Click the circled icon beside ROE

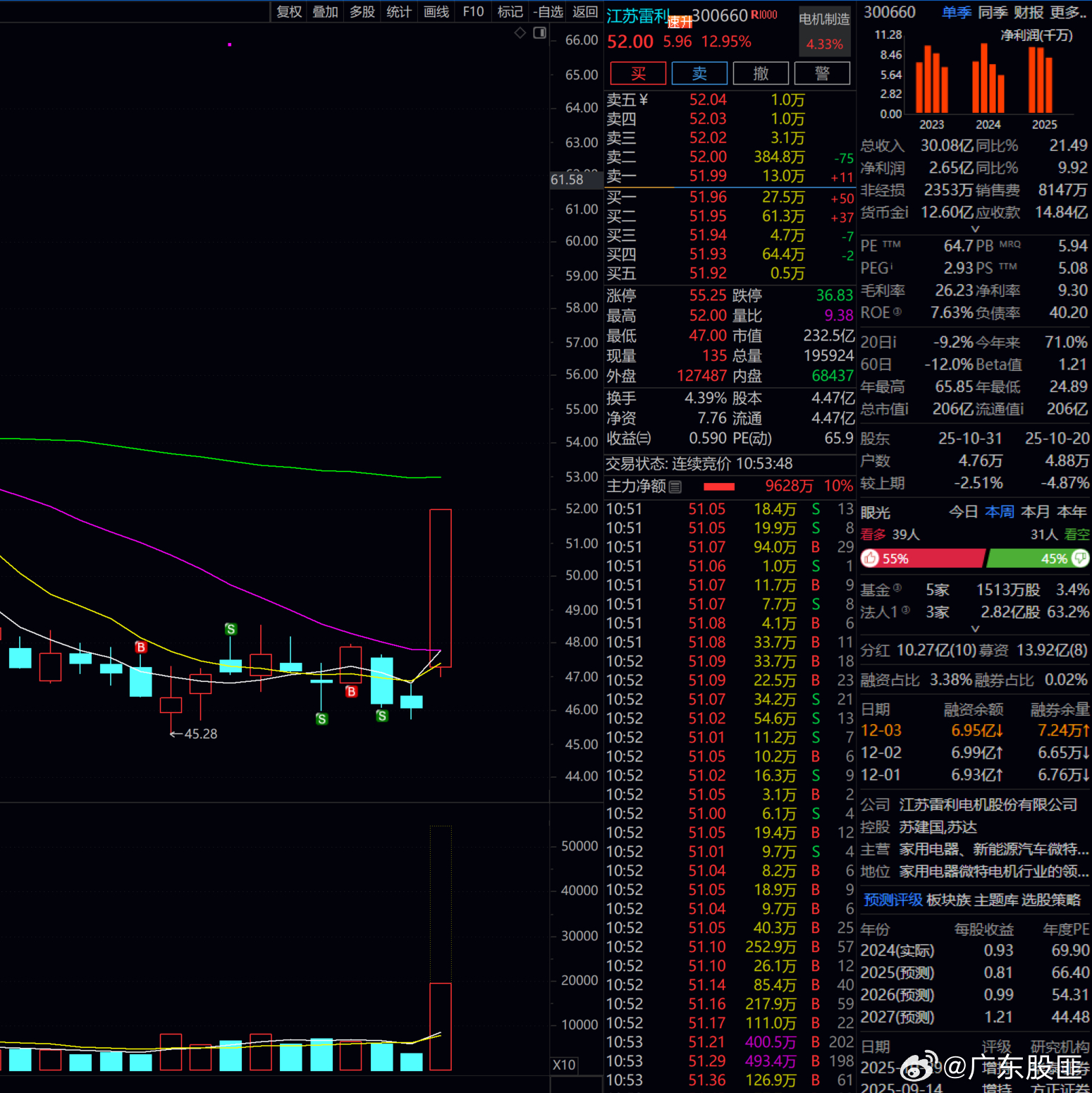coord(897,312)
